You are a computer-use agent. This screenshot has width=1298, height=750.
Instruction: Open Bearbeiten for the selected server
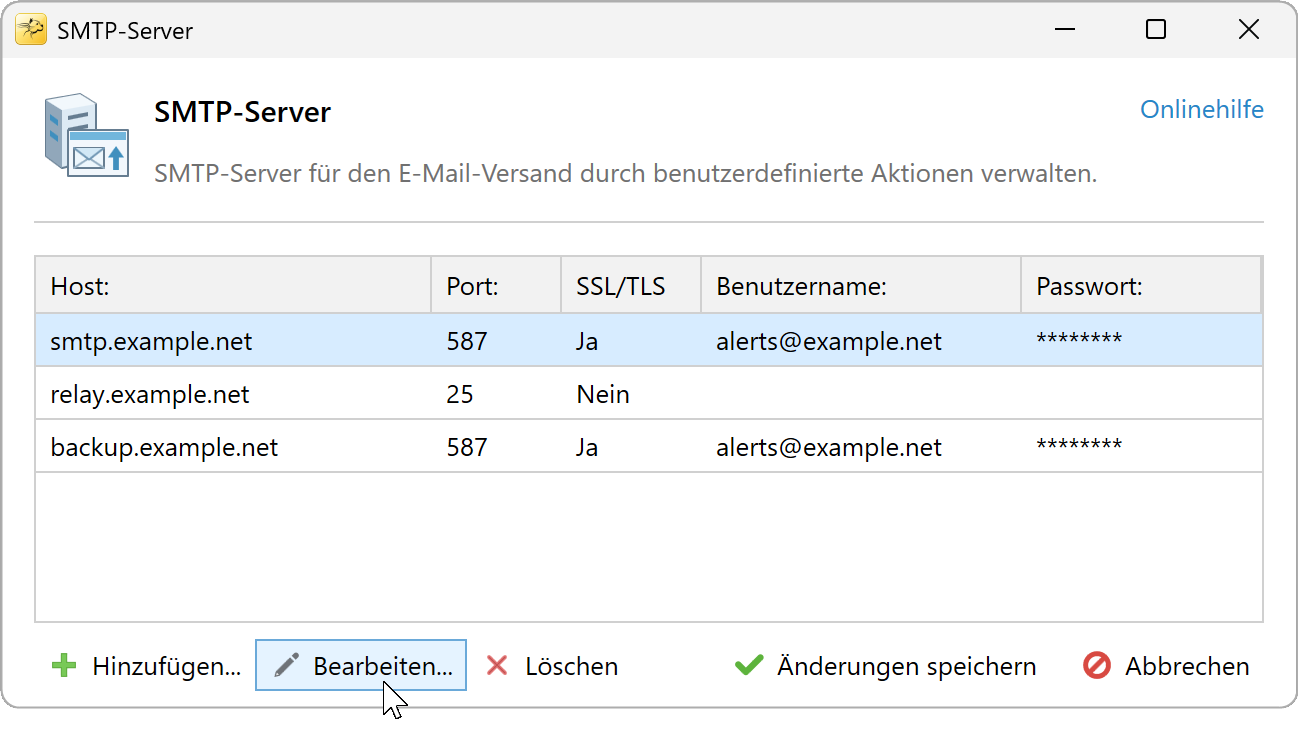361,666
